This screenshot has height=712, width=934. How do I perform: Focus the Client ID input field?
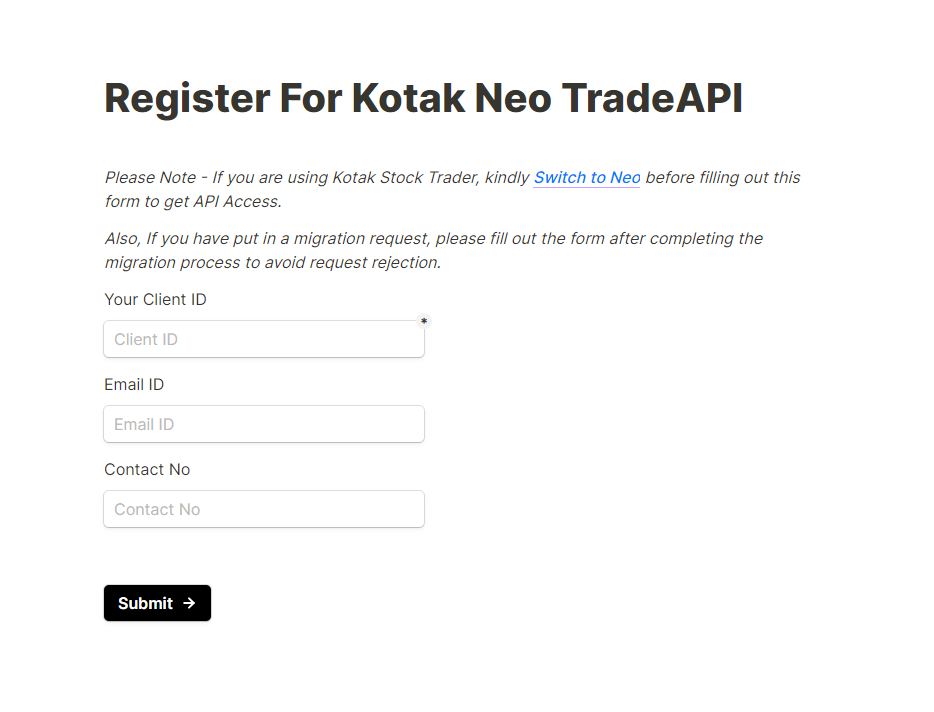pyautogui.click(x=264, y=339)
